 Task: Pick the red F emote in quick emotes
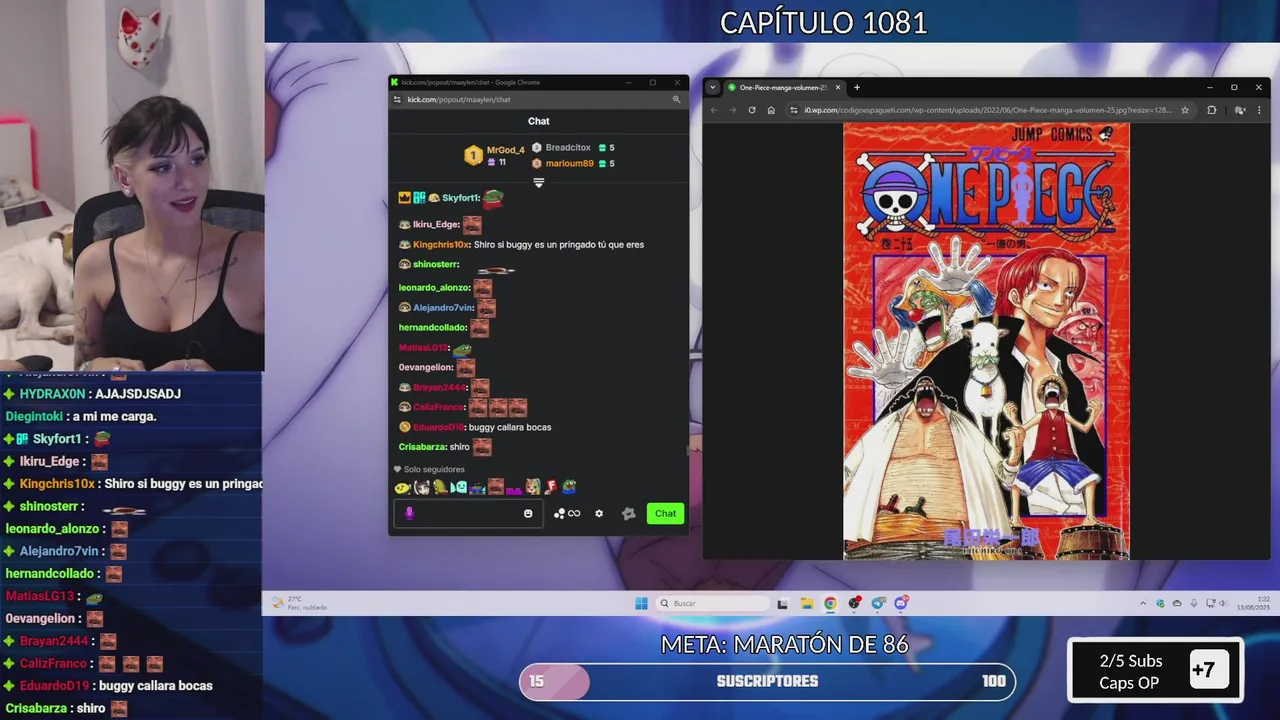pyautogui.click(x=552, y=487)
